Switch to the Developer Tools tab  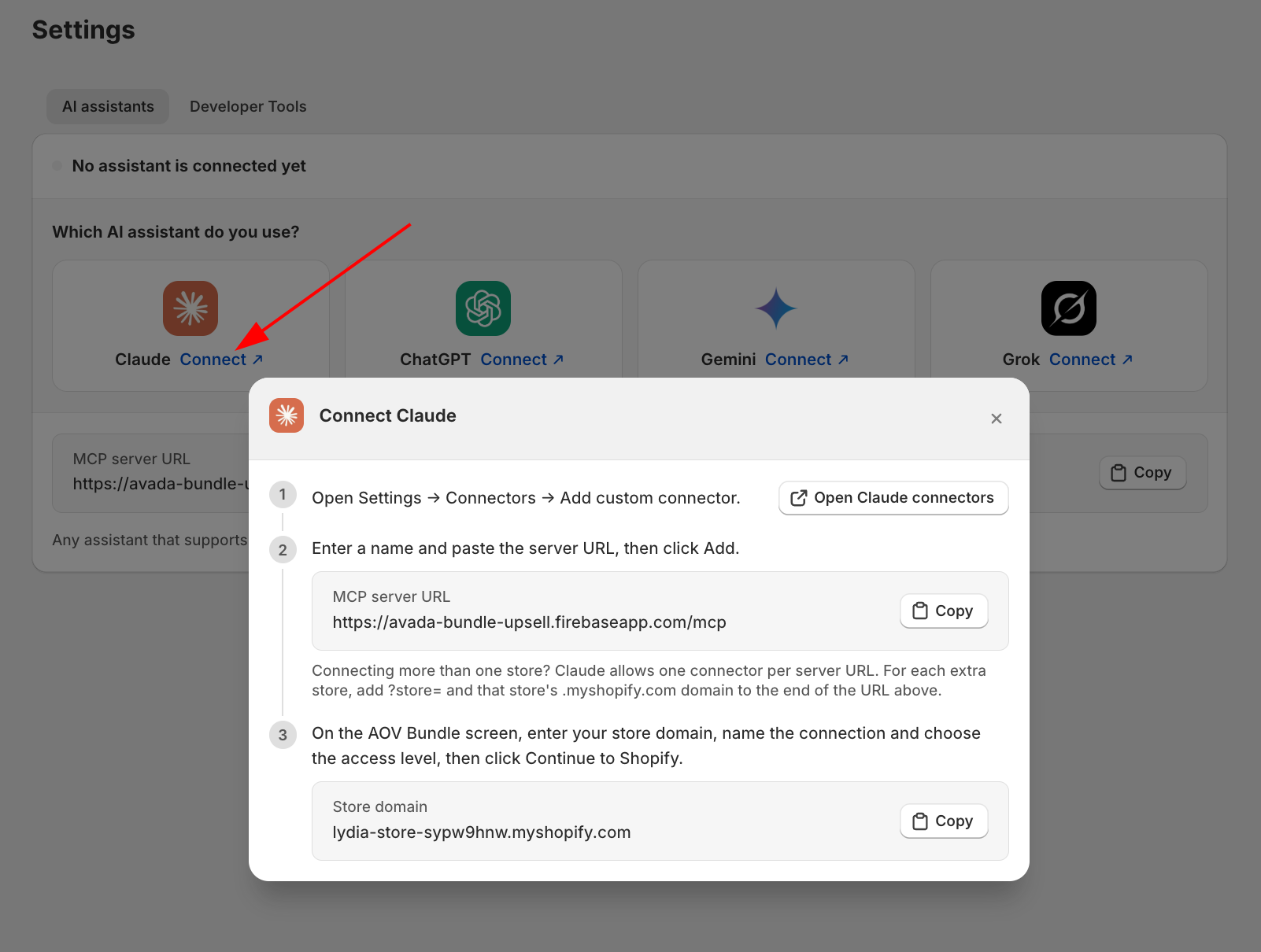point(248,107)
